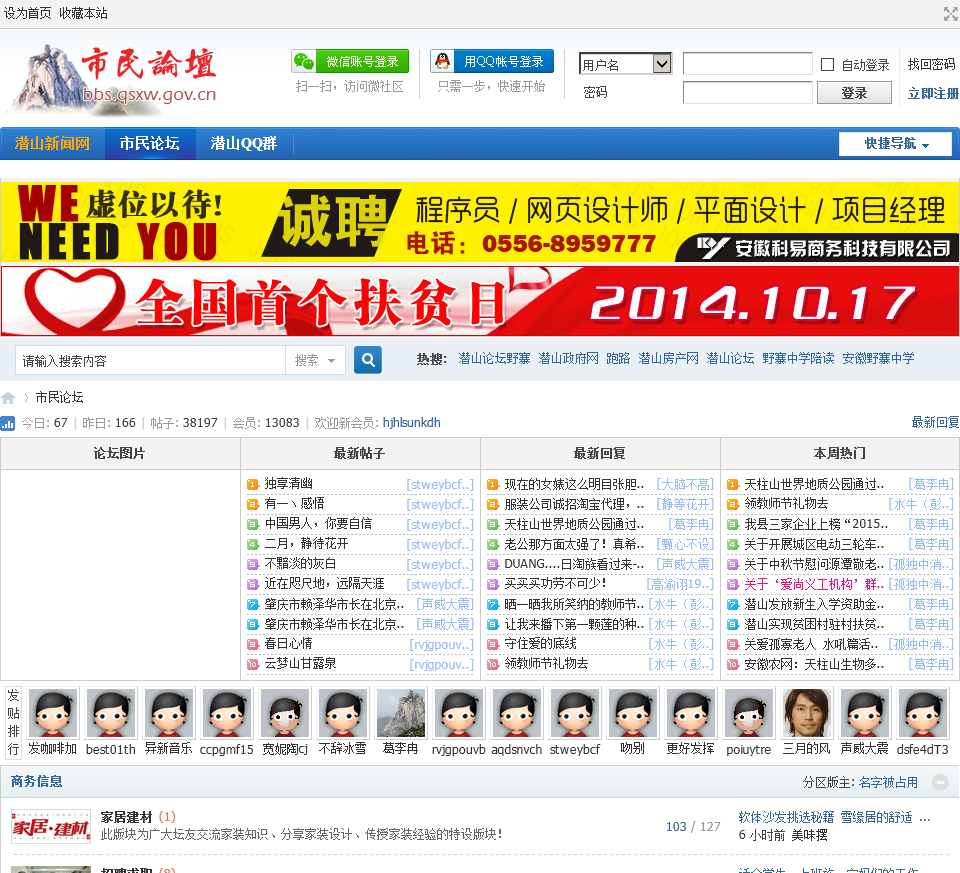The width and height of the screenshot is (960, 873).
Task: Open the 搜索 type dropdown
Action: point(315,361)
